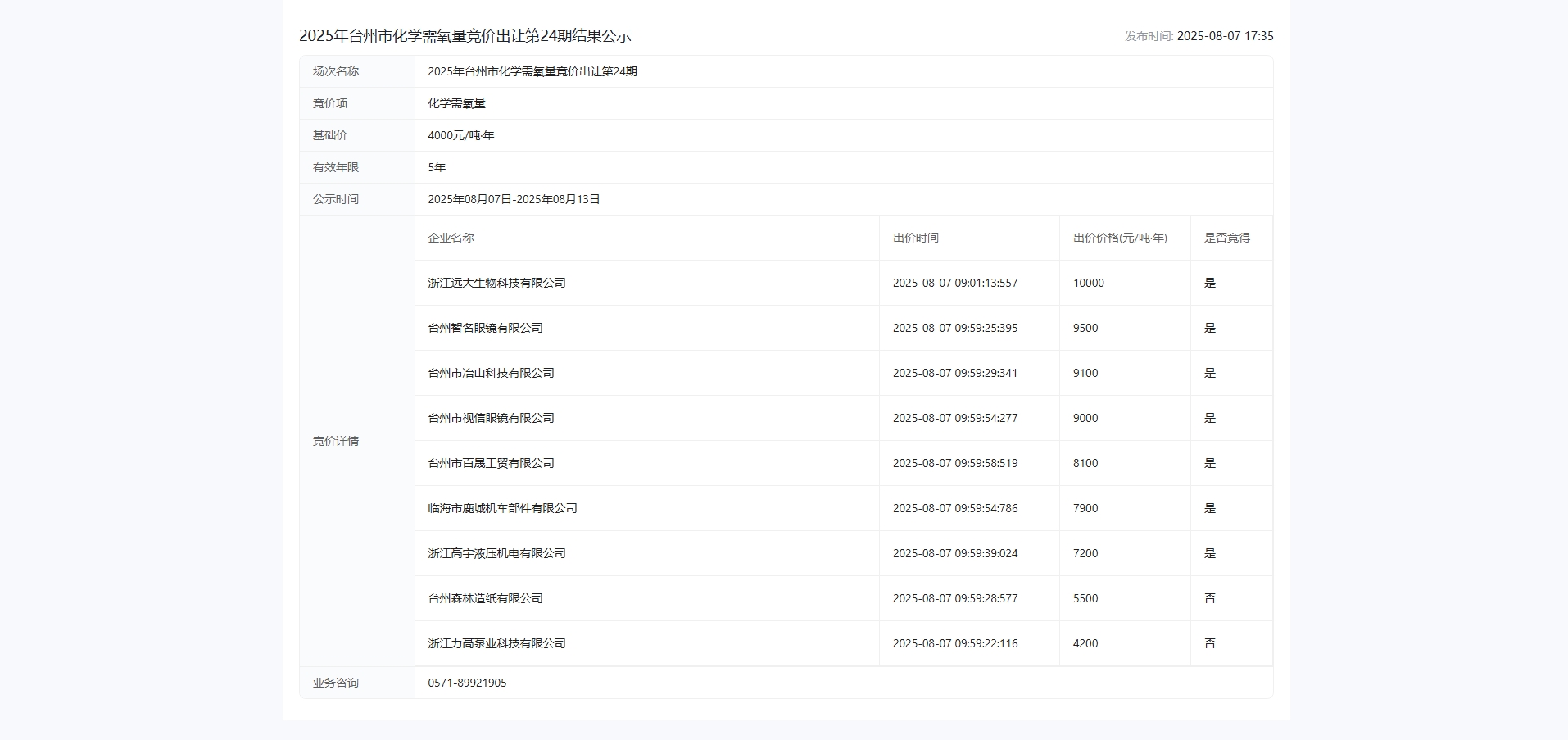Viewport: 1568px width, 740px height.
Task: Click the 有效年限 value 5年
Action: [x=435, y=167]
